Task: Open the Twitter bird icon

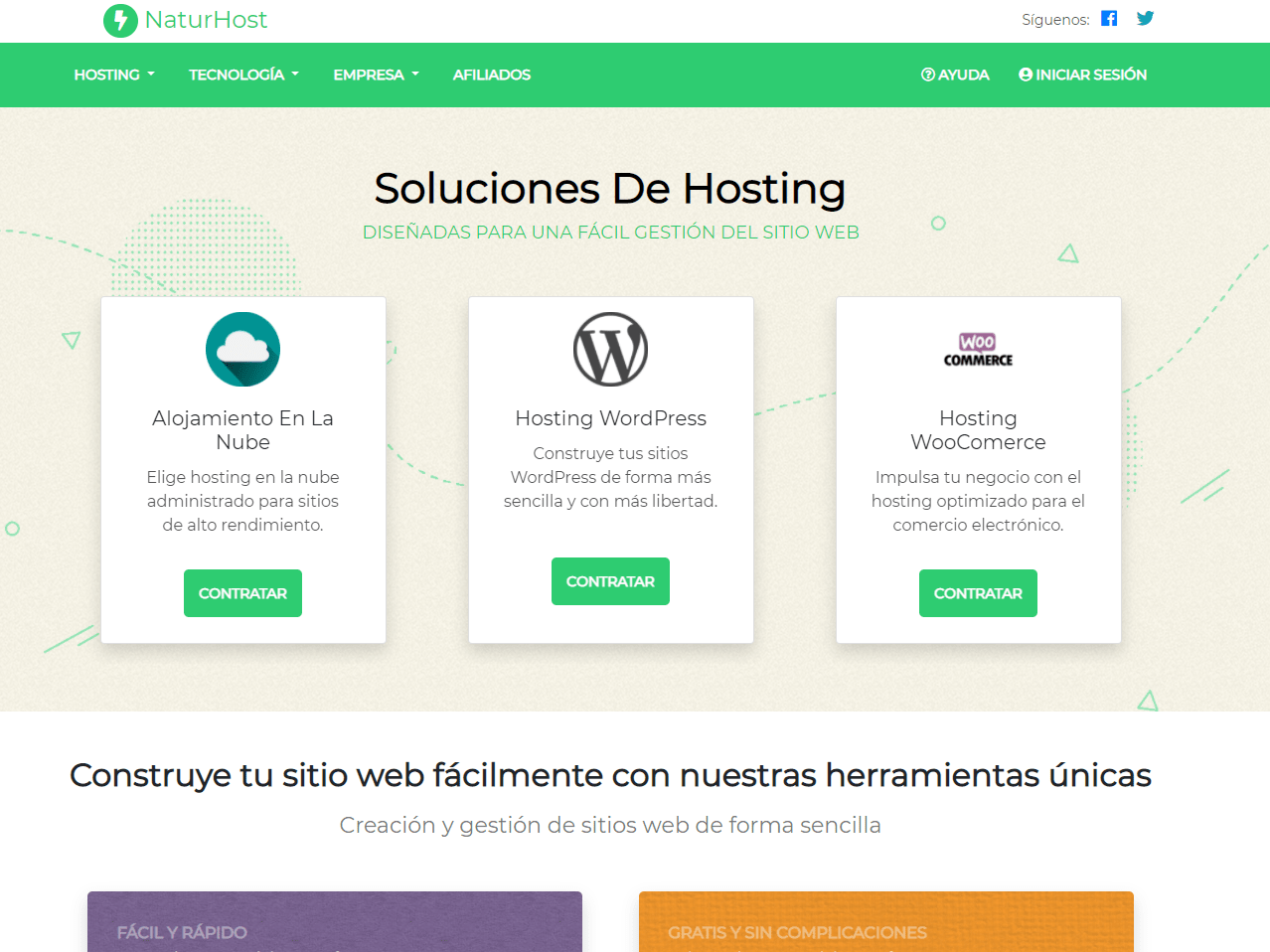Action: tap(1145, 18)
